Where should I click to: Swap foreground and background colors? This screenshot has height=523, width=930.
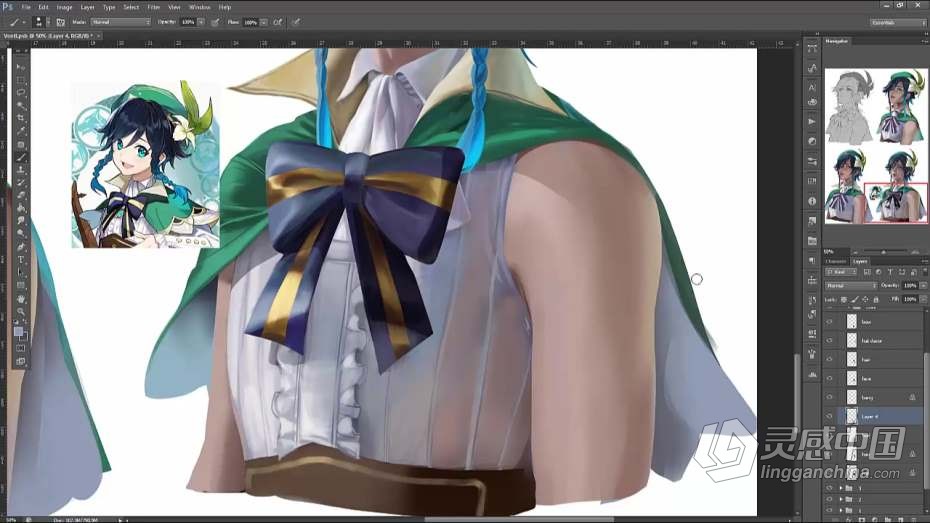tap(26, 323)
